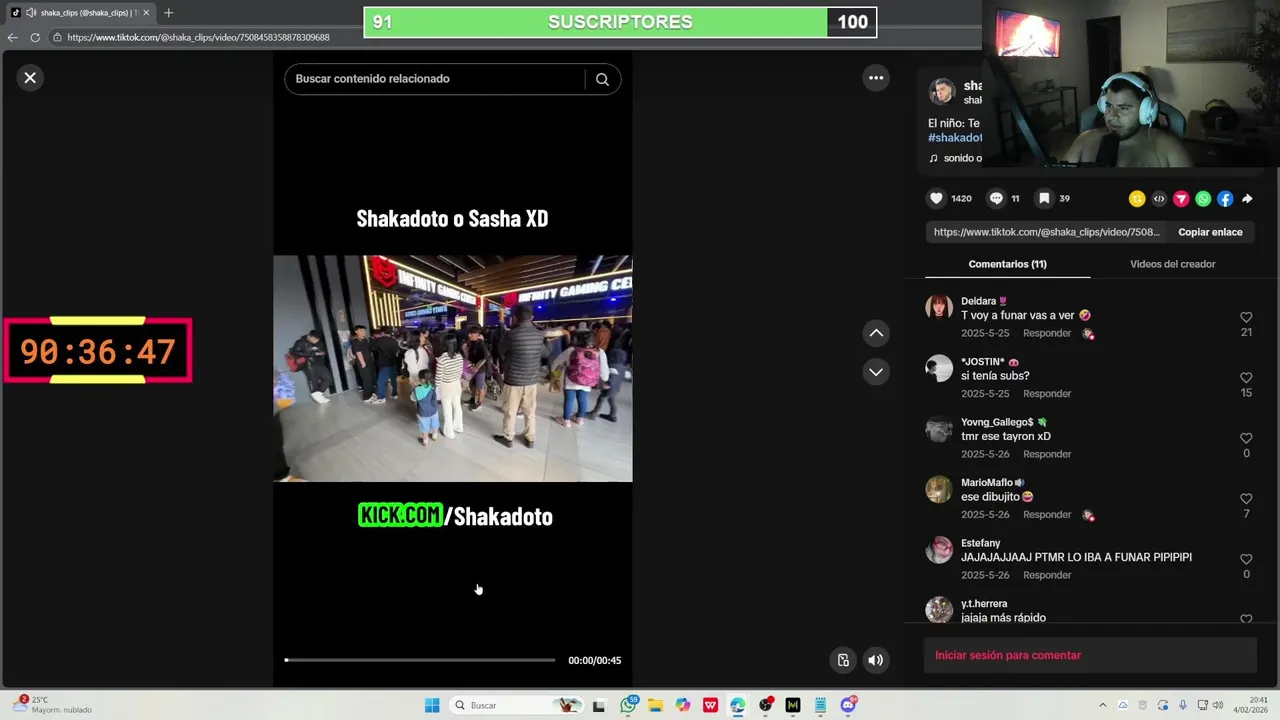1280x720 pixels.
Task: Like Deidara's comment
Action: [1246, 318]
